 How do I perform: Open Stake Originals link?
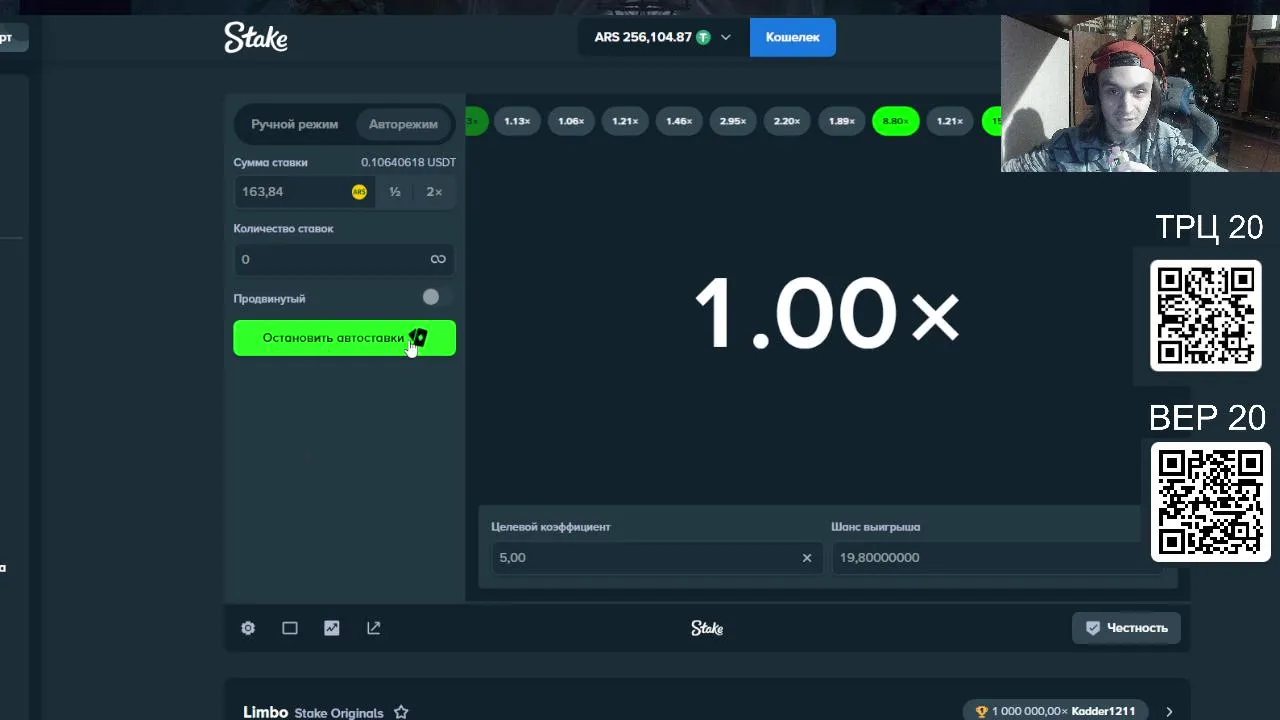click(339, 713)
